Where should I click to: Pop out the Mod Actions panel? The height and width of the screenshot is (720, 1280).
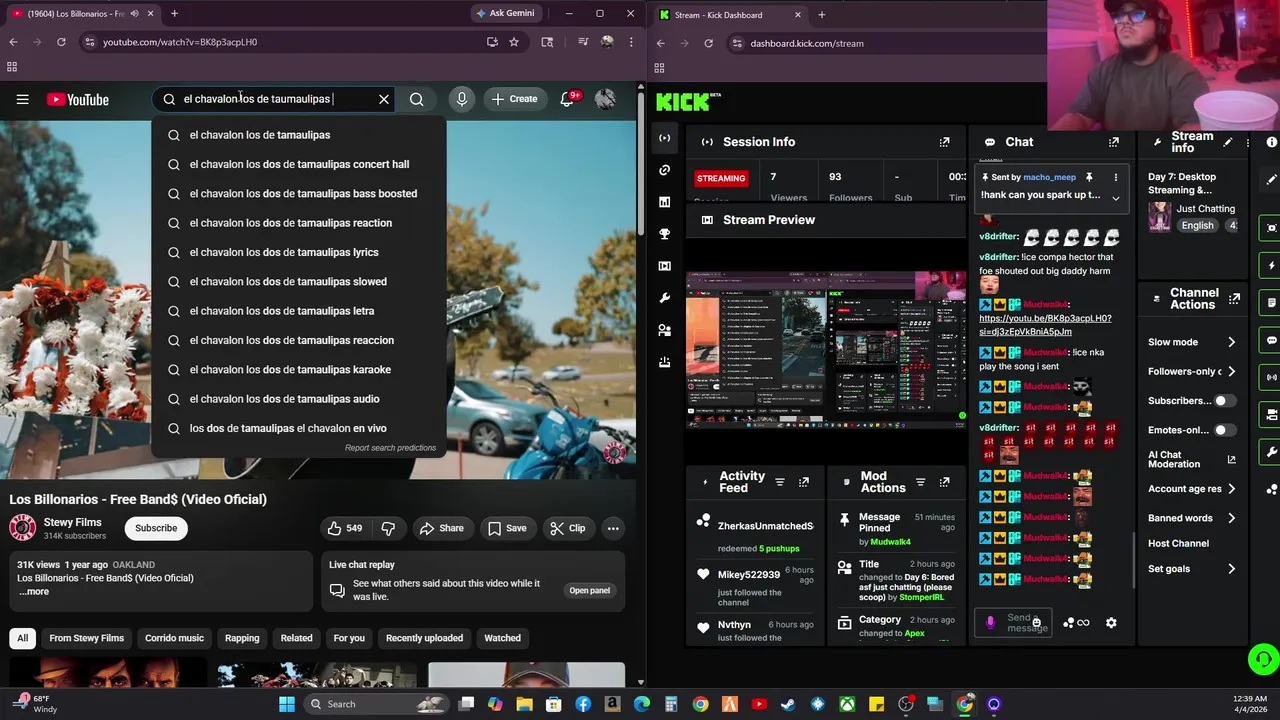click(x=944, y=482)
